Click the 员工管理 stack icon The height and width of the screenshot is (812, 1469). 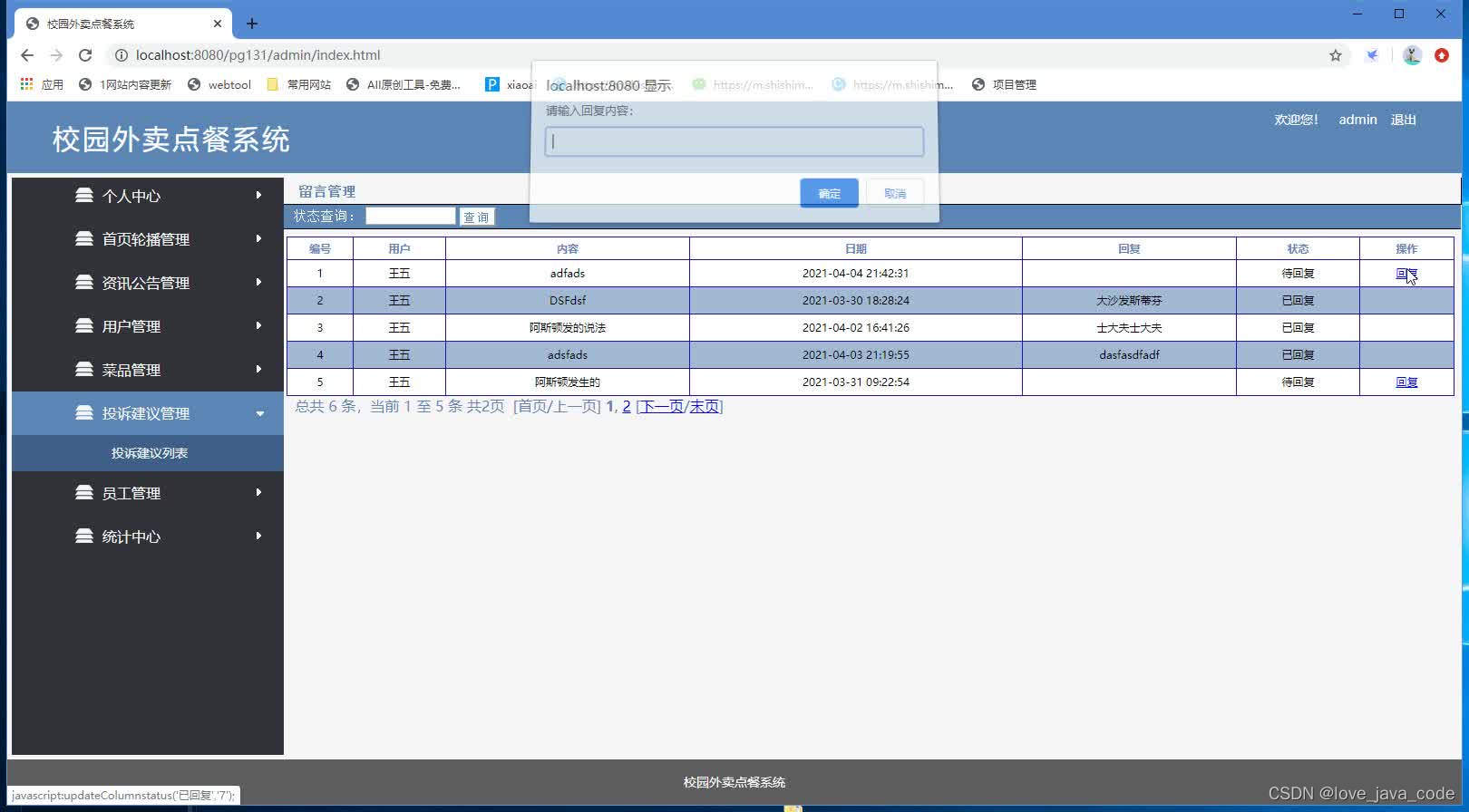click(84, 493)
